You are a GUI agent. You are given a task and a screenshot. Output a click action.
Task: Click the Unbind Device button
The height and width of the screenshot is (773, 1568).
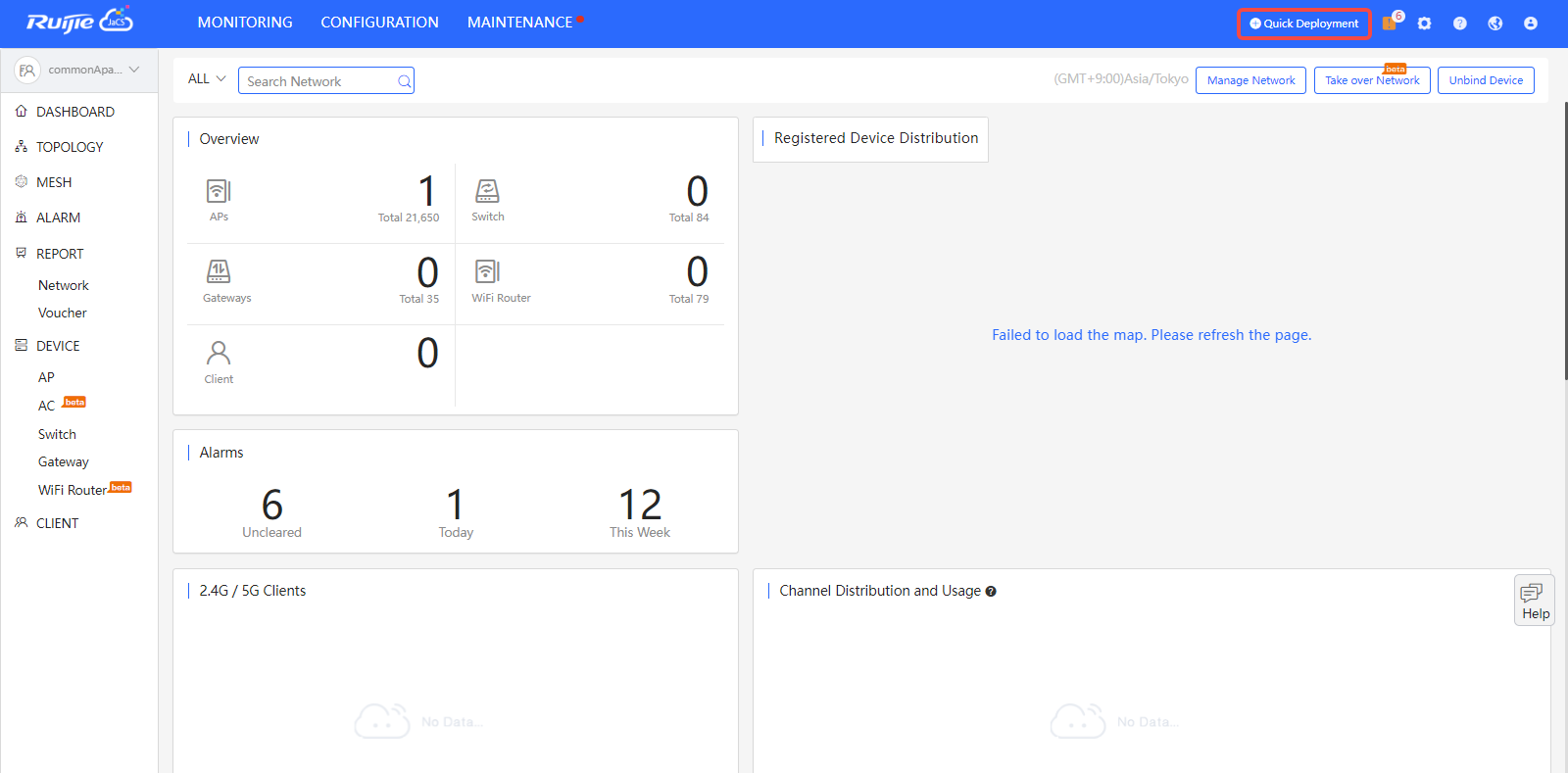pyautogui.click(x=1485, y=80)
